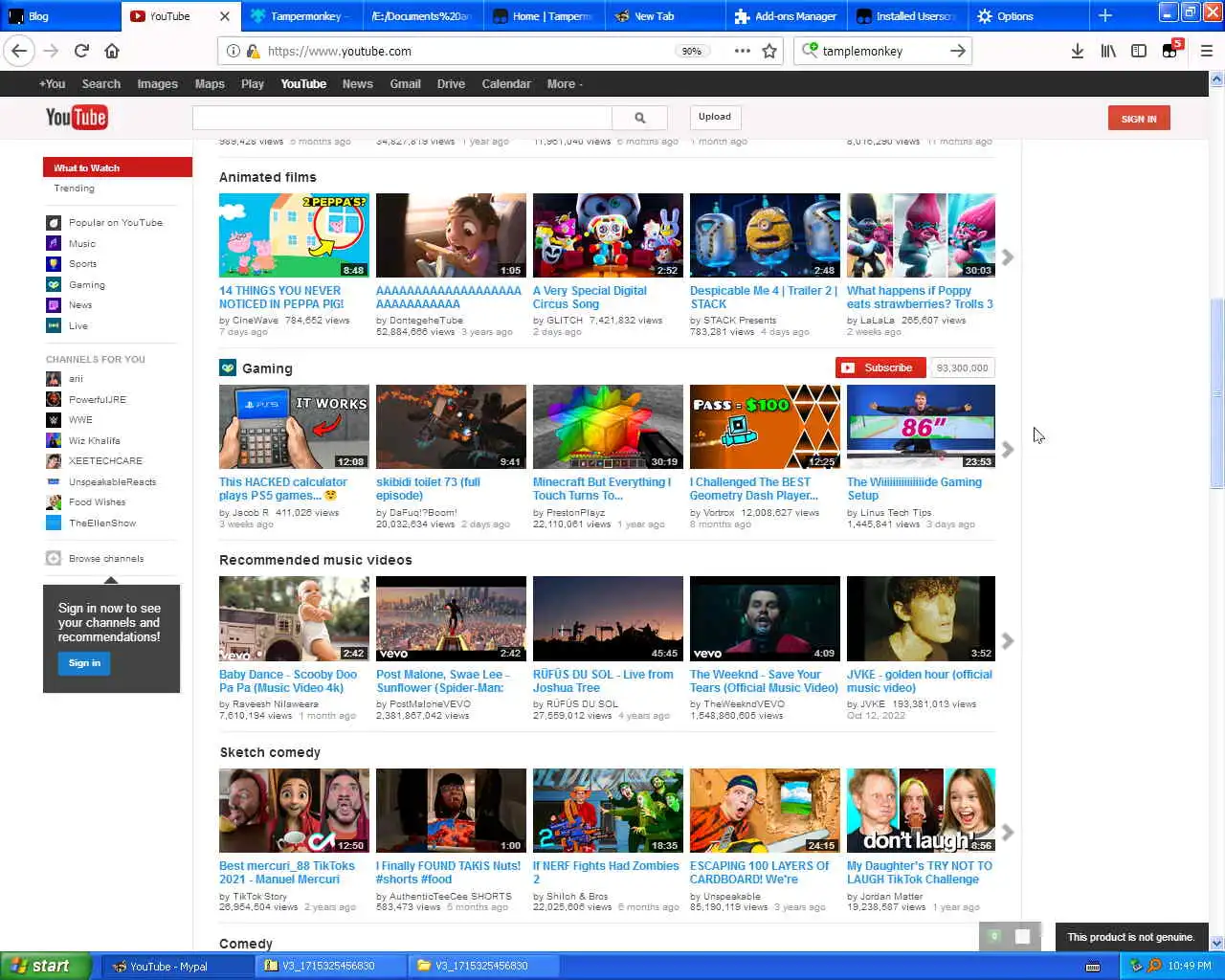Open Wiz Khalifa channel link
Image resolution: width=1225 pixels, height=980 pixels.
94,441
